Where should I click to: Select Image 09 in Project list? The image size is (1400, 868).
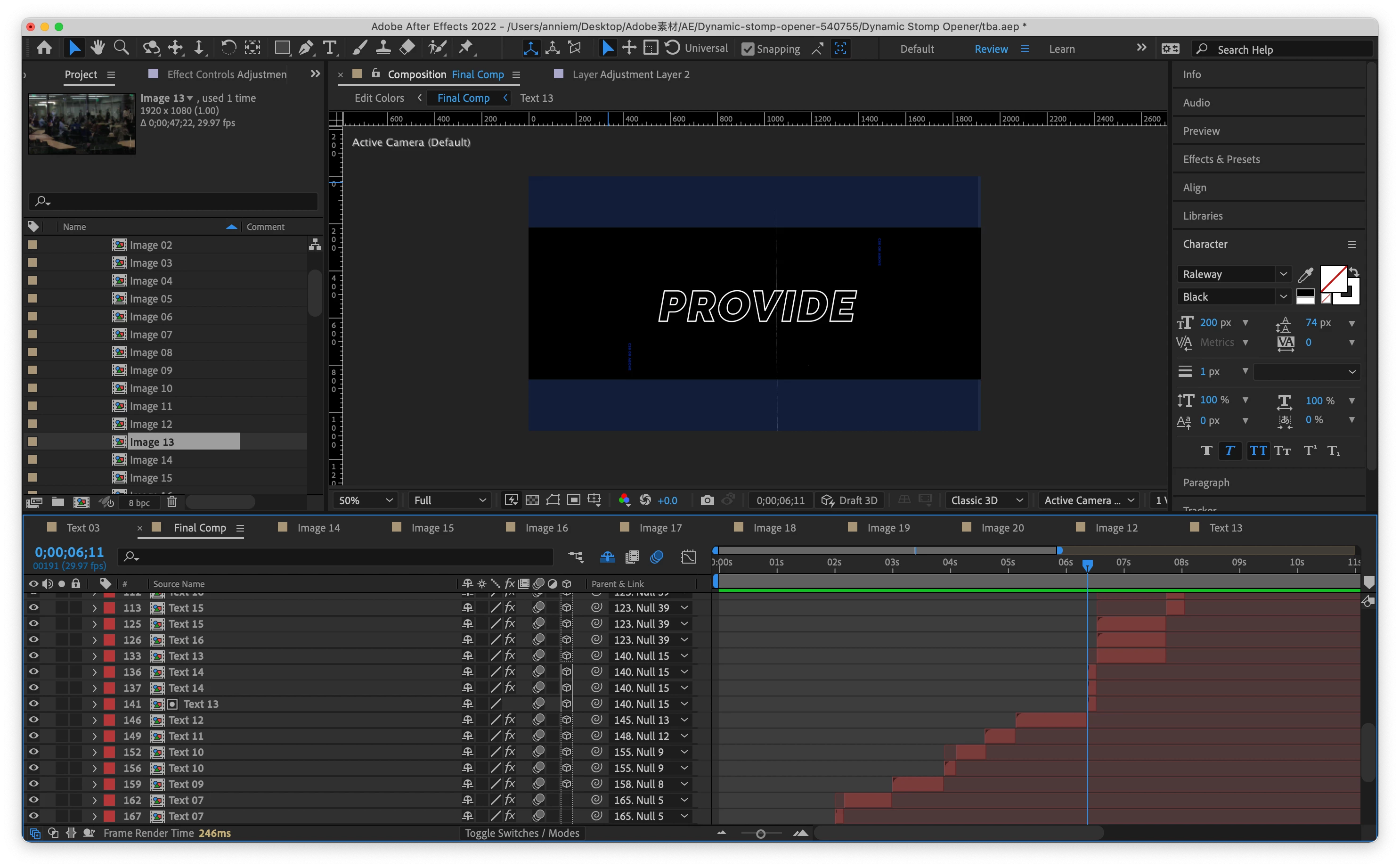coord(151,370)
